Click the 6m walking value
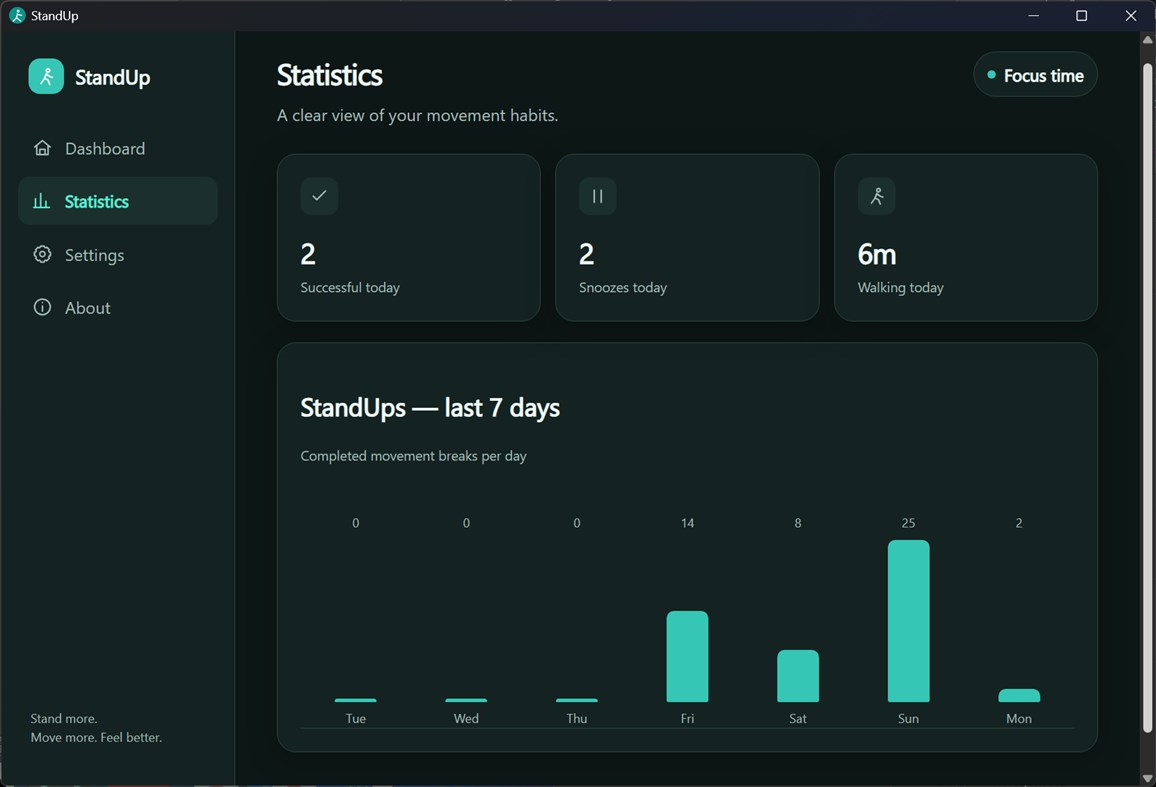This screenshot has width=1156, height=787. (x=877, y=254)
